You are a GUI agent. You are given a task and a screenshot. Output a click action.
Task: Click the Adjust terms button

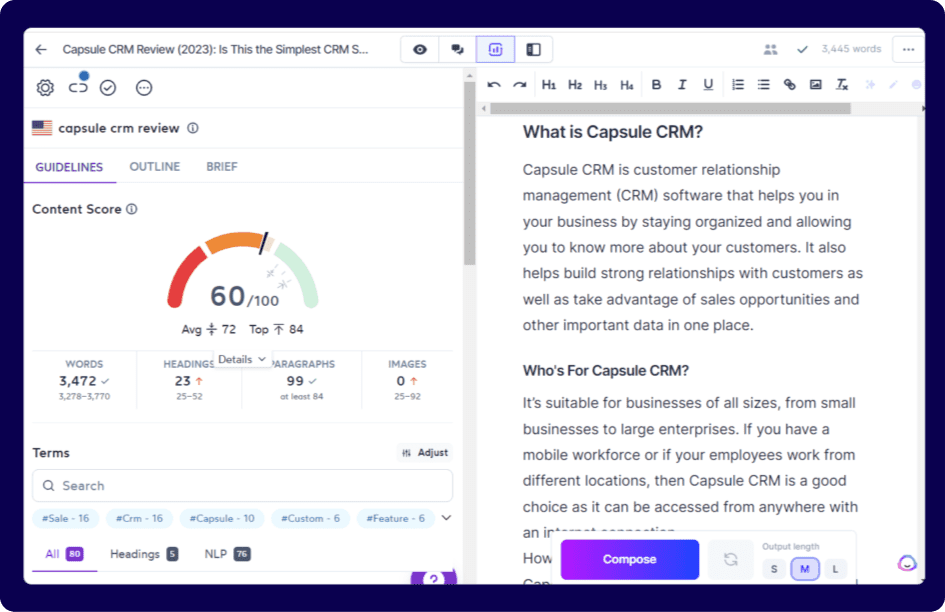click(425, 453)
